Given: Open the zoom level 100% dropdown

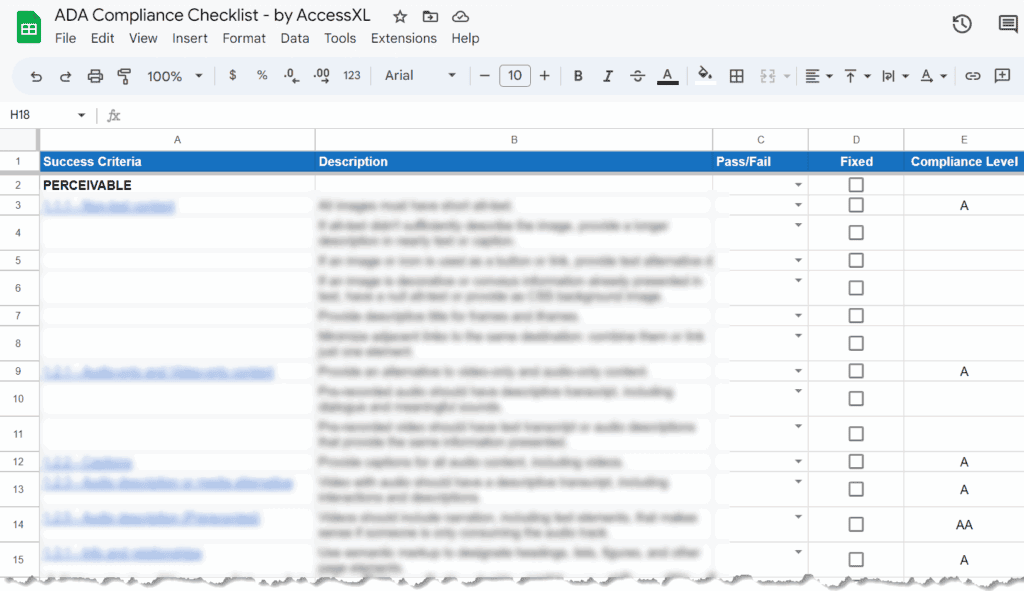Looking at the screenshot, I should (x=175, y=75).
